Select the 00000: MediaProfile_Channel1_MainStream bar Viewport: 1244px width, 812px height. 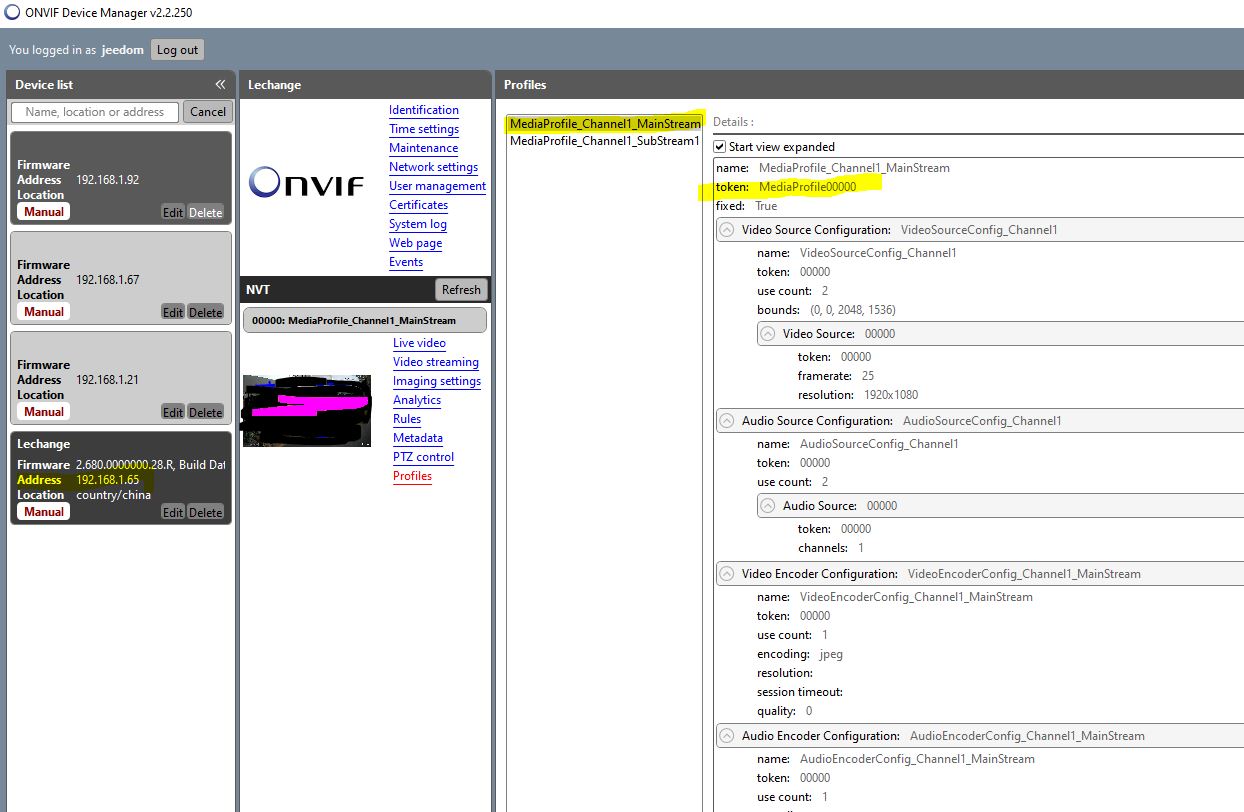click(x=365, y=321)
